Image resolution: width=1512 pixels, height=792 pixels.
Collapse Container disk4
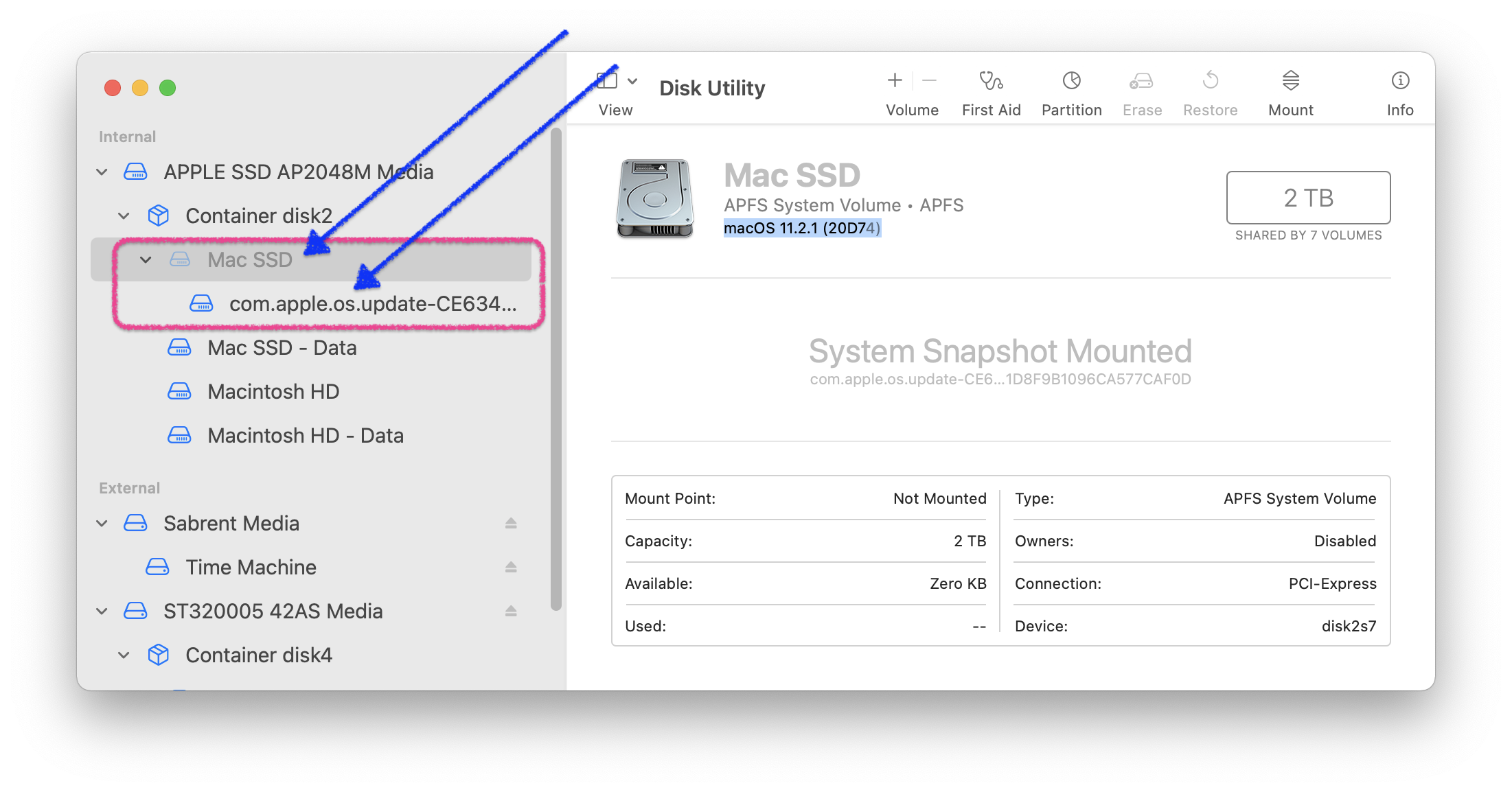[x=124, y=655]
